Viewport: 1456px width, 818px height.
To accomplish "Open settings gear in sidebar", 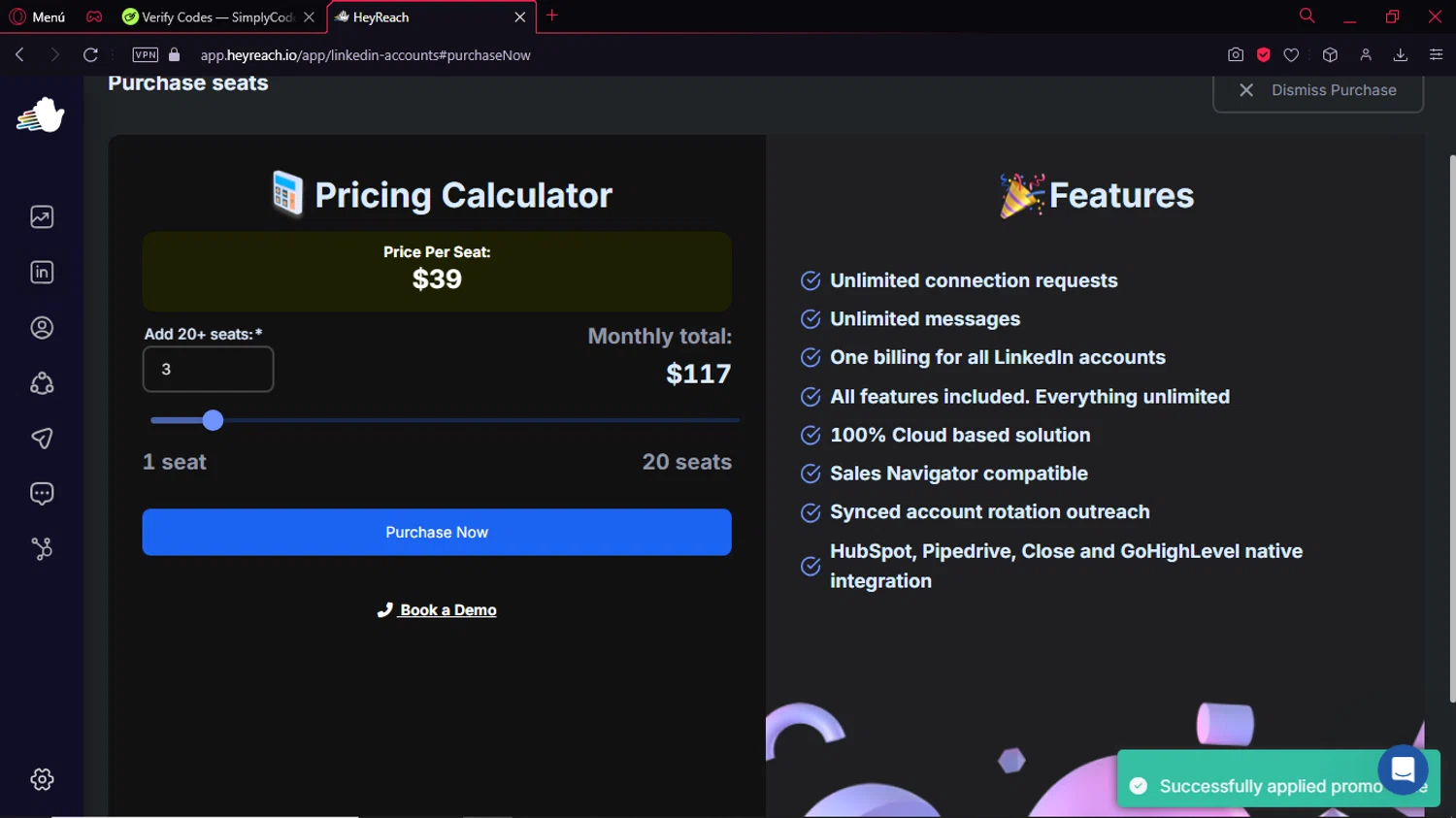I will [42, 779].
